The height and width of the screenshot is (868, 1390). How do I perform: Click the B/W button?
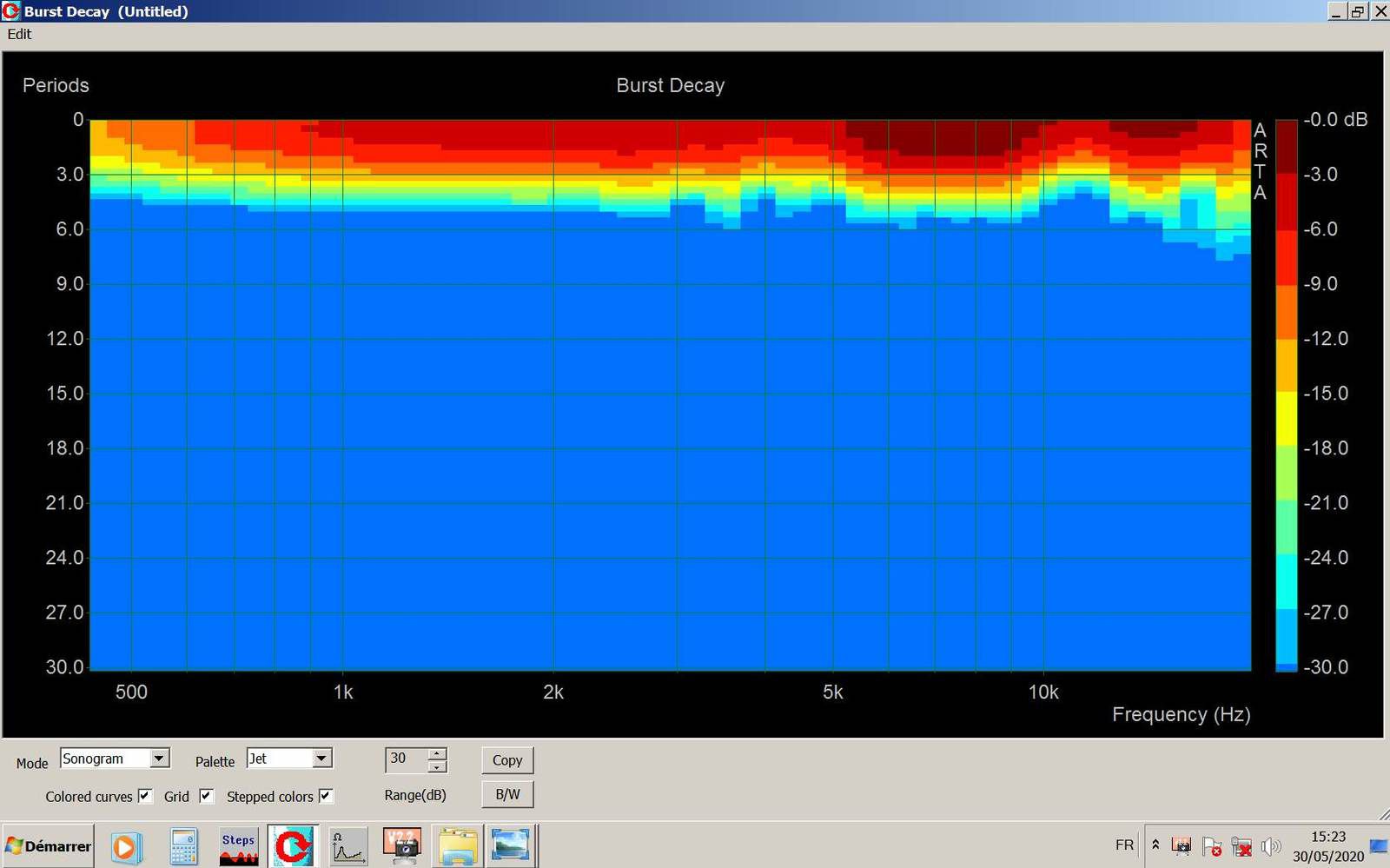click(507, 794)
